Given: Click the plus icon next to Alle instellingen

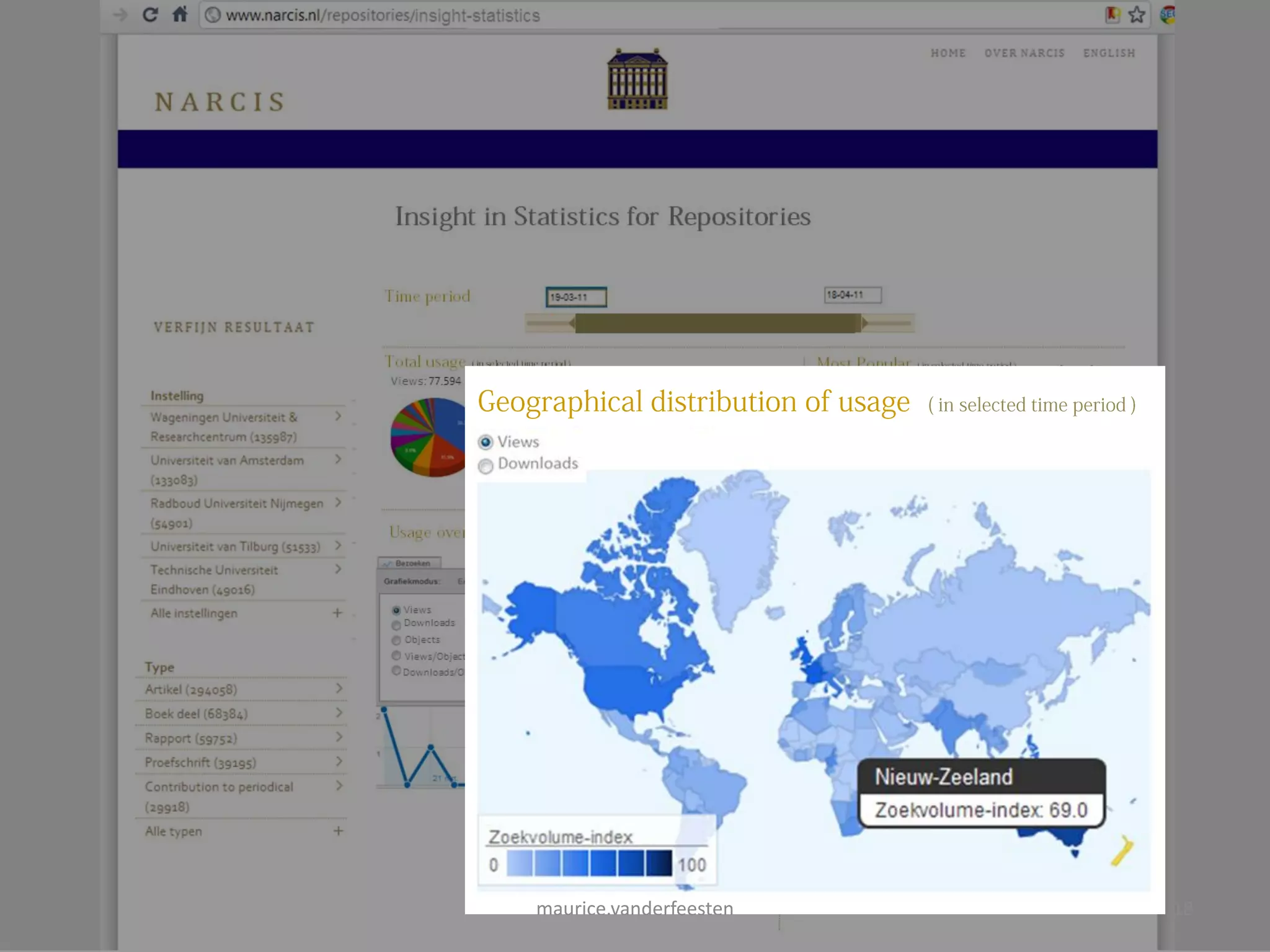Looking at the screenshot, I should click(x=337, y=613).
